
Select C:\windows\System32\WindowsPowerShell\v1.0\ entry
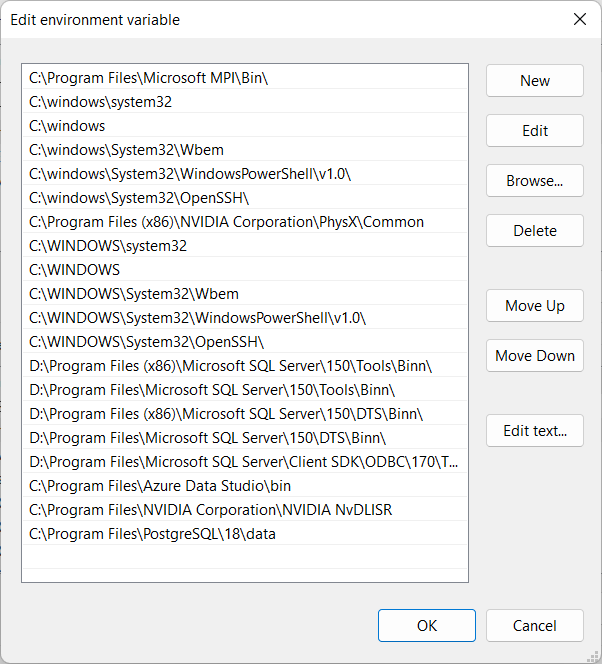(x=245, y=174)
